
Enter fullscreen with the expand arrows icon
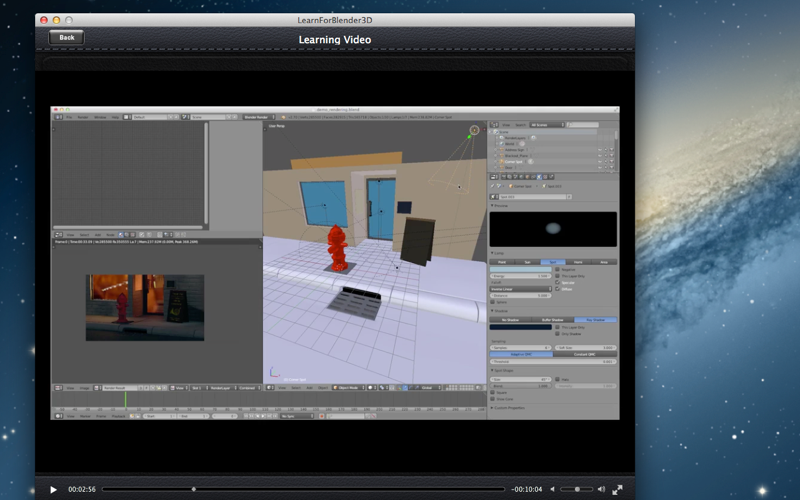point(617,490)
